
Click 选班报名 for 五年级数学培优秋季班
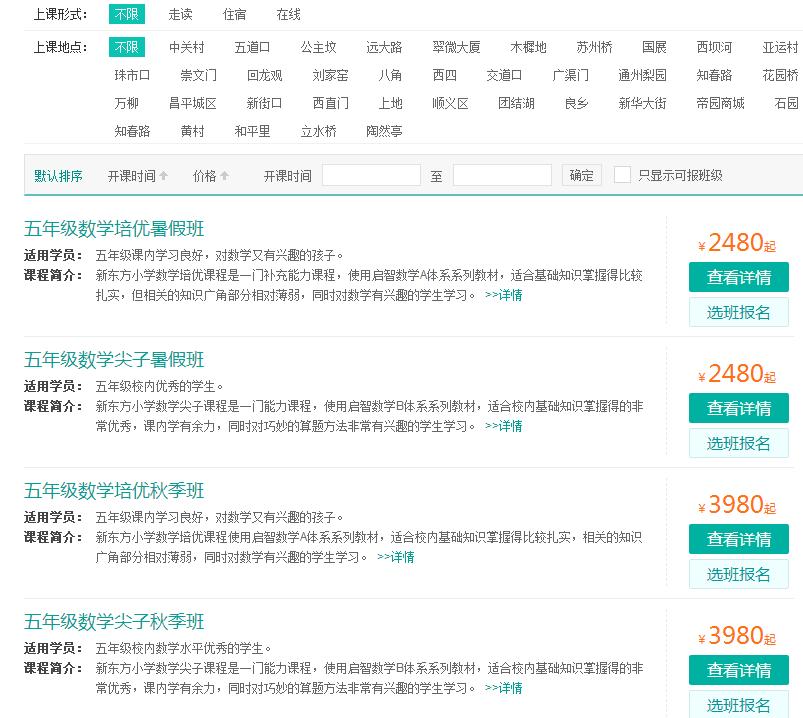[x=738, y=573]
